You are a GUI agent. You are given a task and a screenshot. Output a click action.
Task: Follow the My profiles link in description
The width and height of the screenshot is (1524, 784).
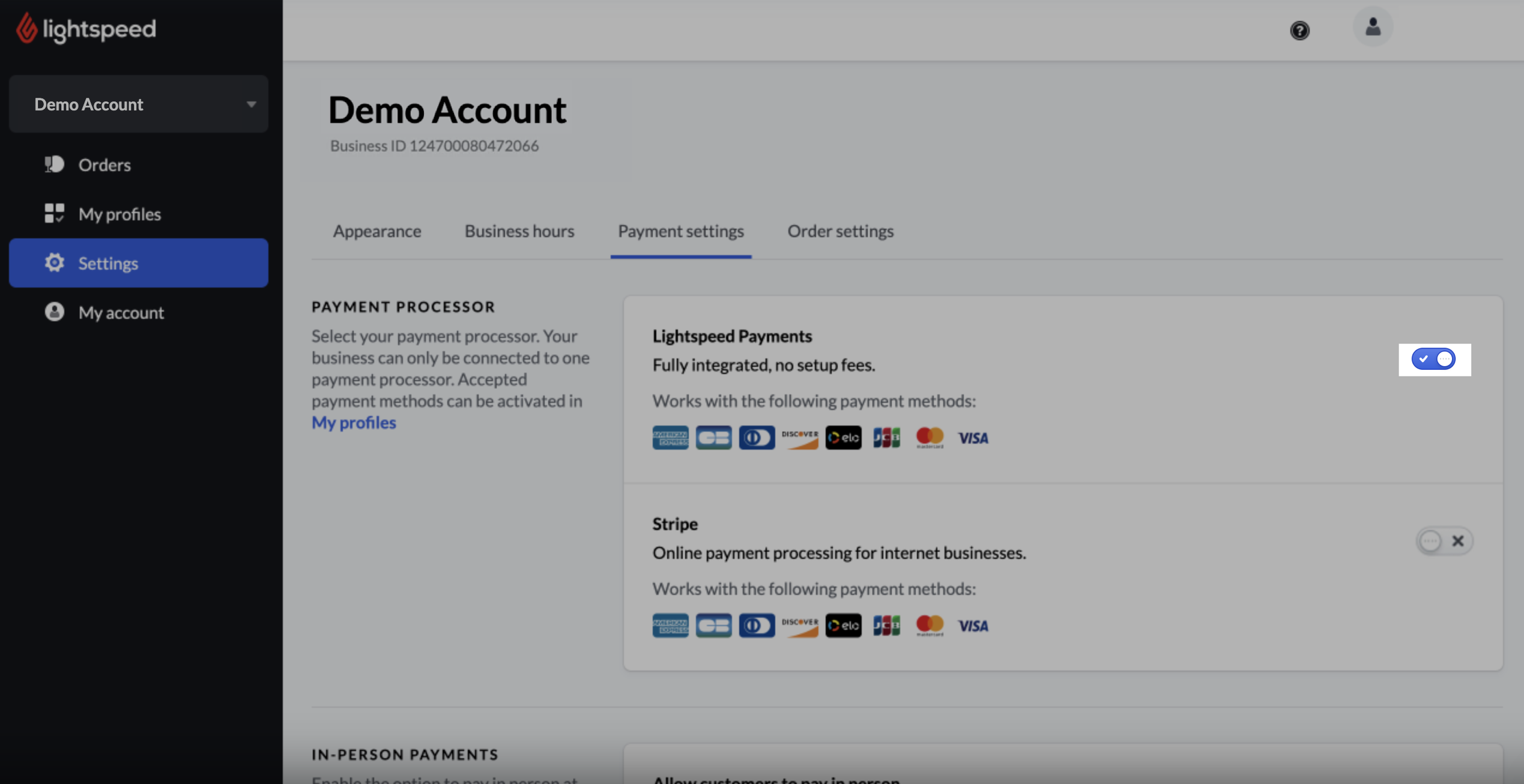pos(354,423)
